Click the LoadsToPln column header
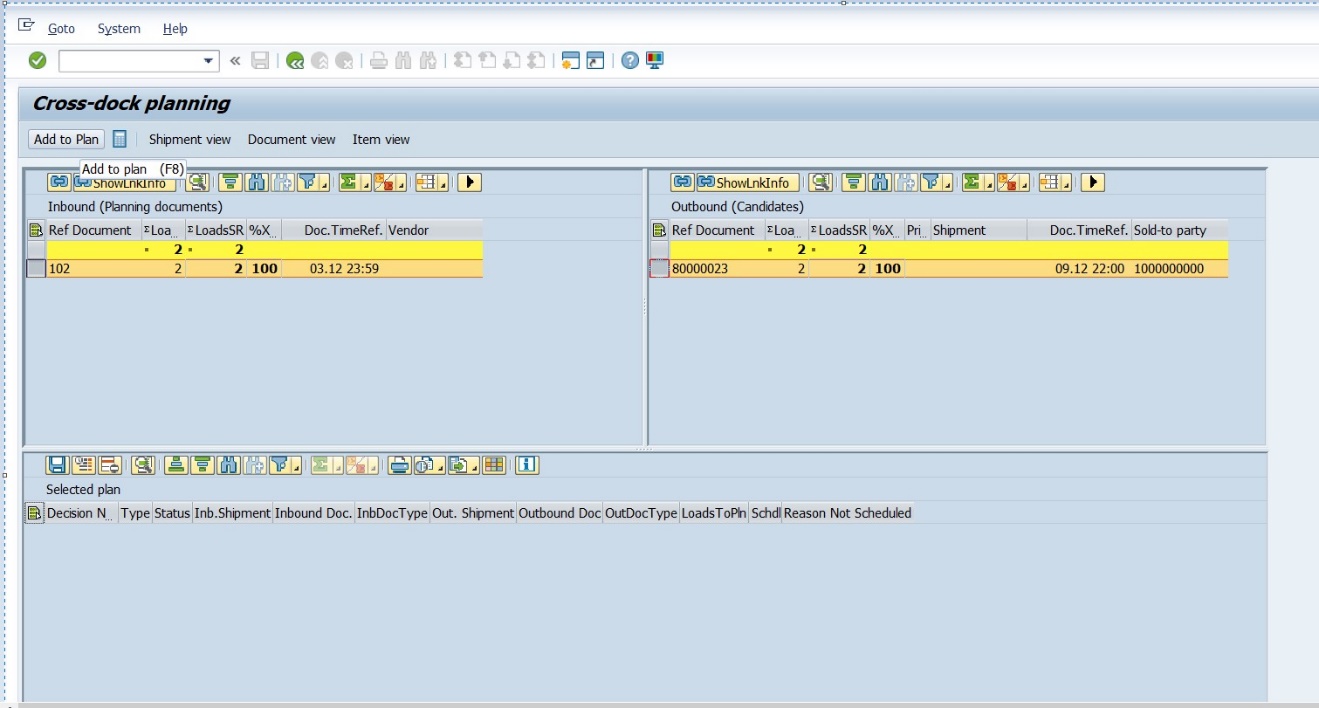This screenshot has width=1319, height=708. [714, 513]
